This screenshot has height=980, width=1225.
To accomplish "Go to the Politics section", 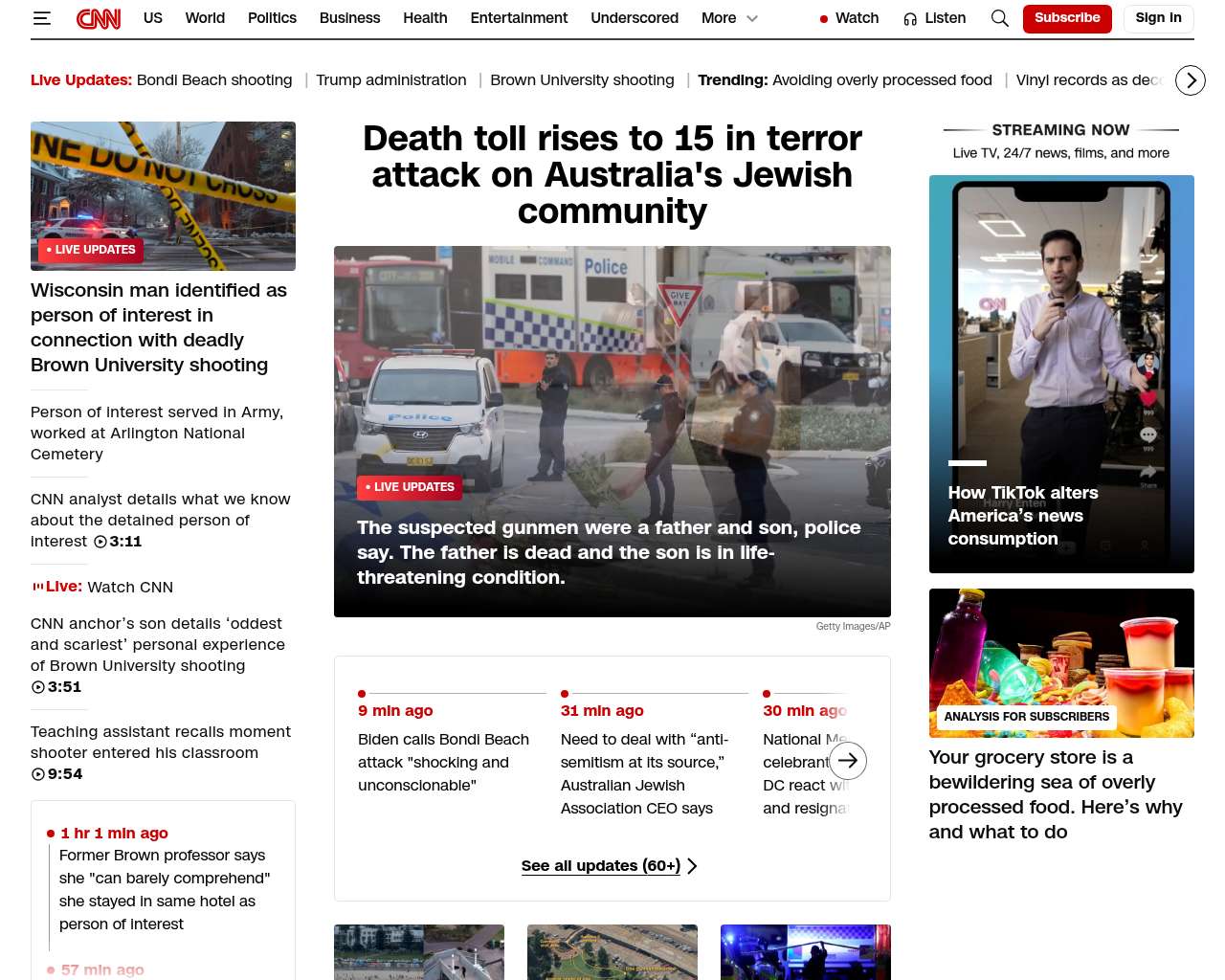I will click(x=272, y=18).
